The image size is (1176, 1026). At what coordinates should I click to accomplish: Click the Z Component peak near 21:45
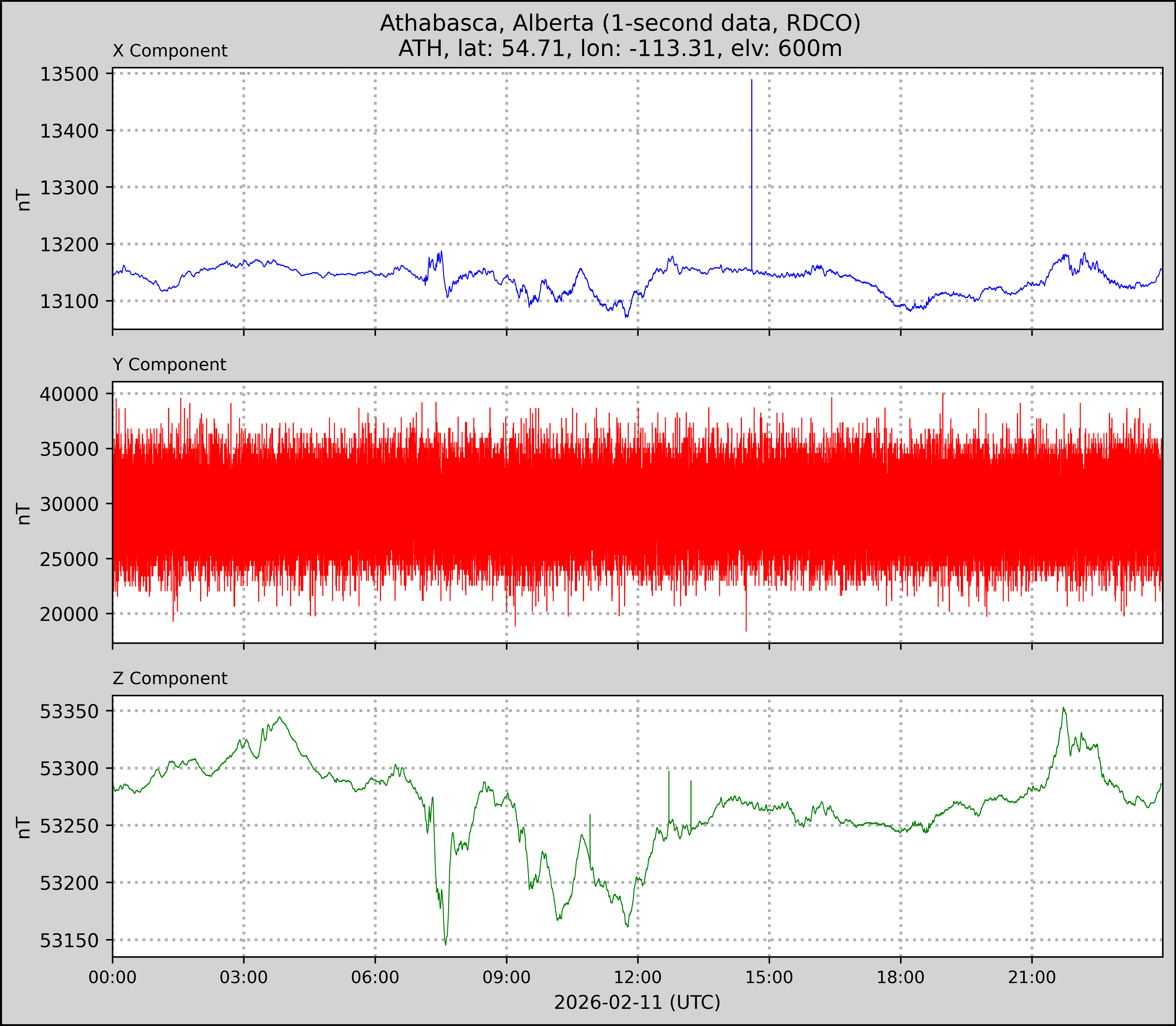click(1063, 709)
